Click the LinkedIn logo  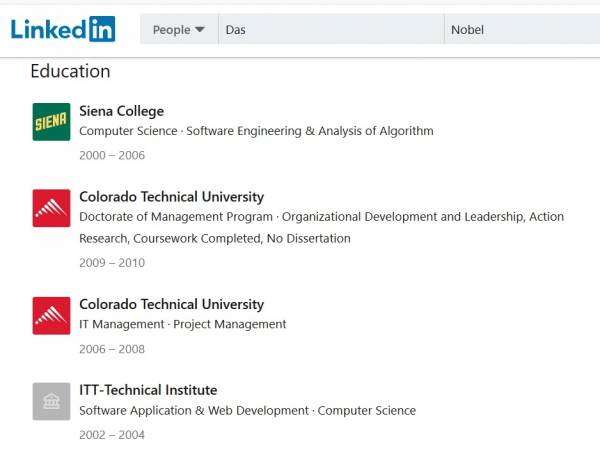pyautogui.click(x=63, y=29)
